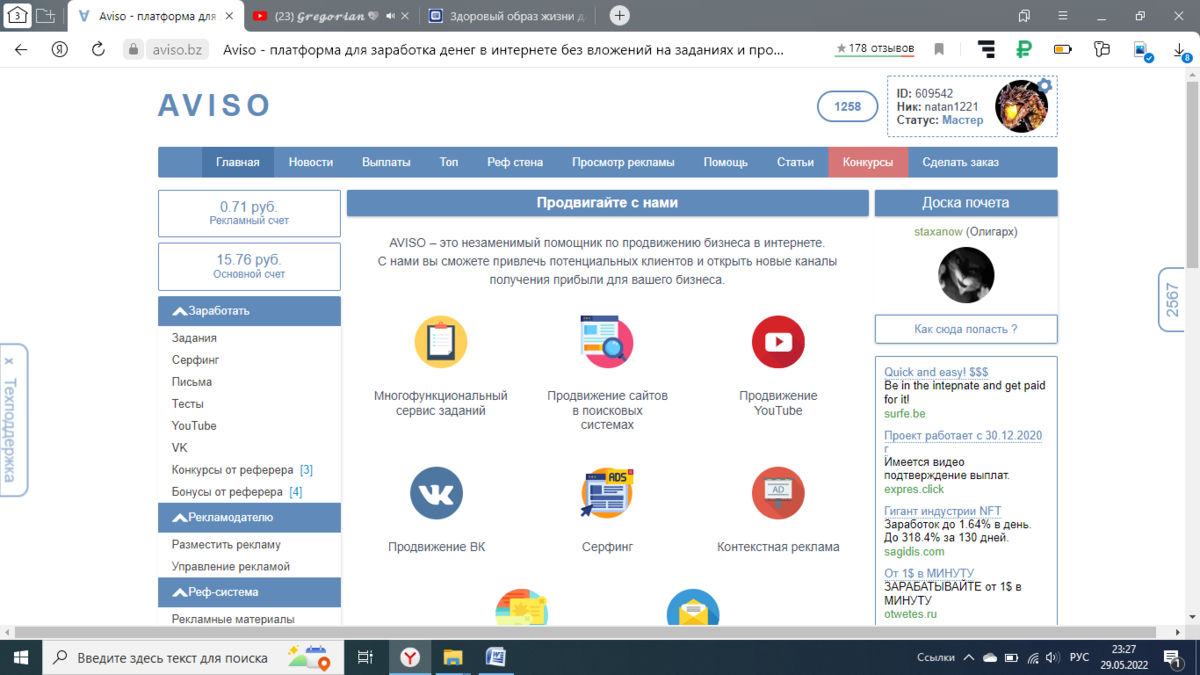Image resolution: width=1200 pixels, height=675 pixels.
Task: Bookmark the page with the bookmark icon
Action: tap(939, 49)
